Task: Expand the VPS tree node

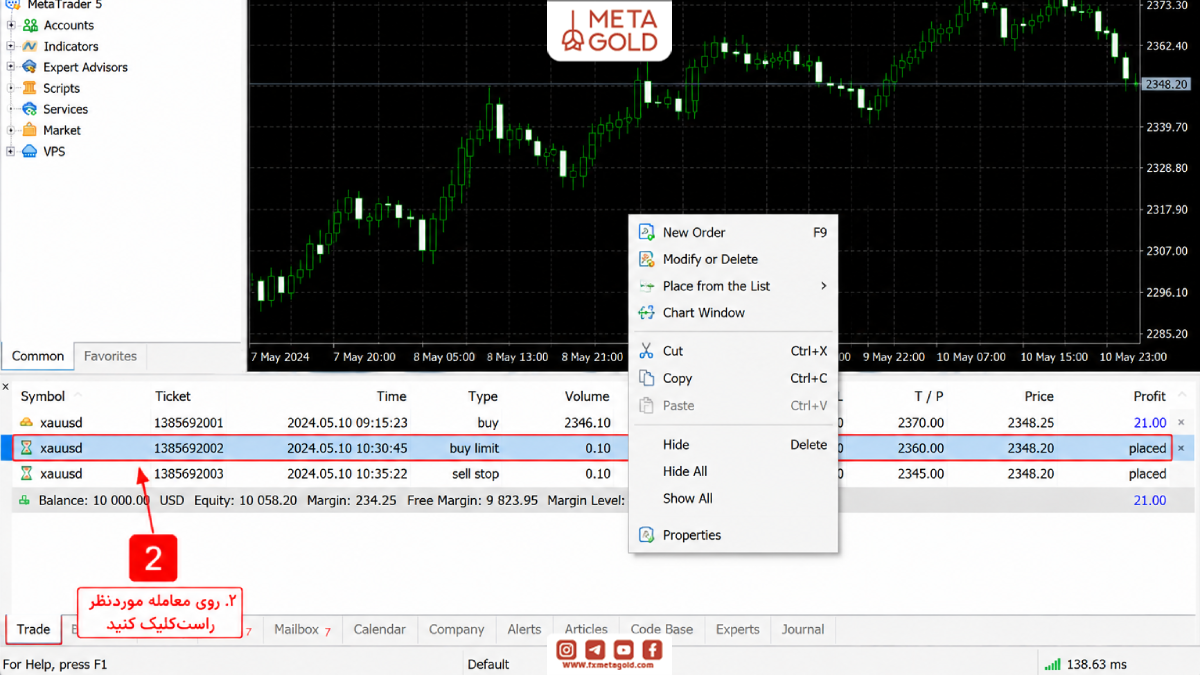Action: tap(11, 151)
